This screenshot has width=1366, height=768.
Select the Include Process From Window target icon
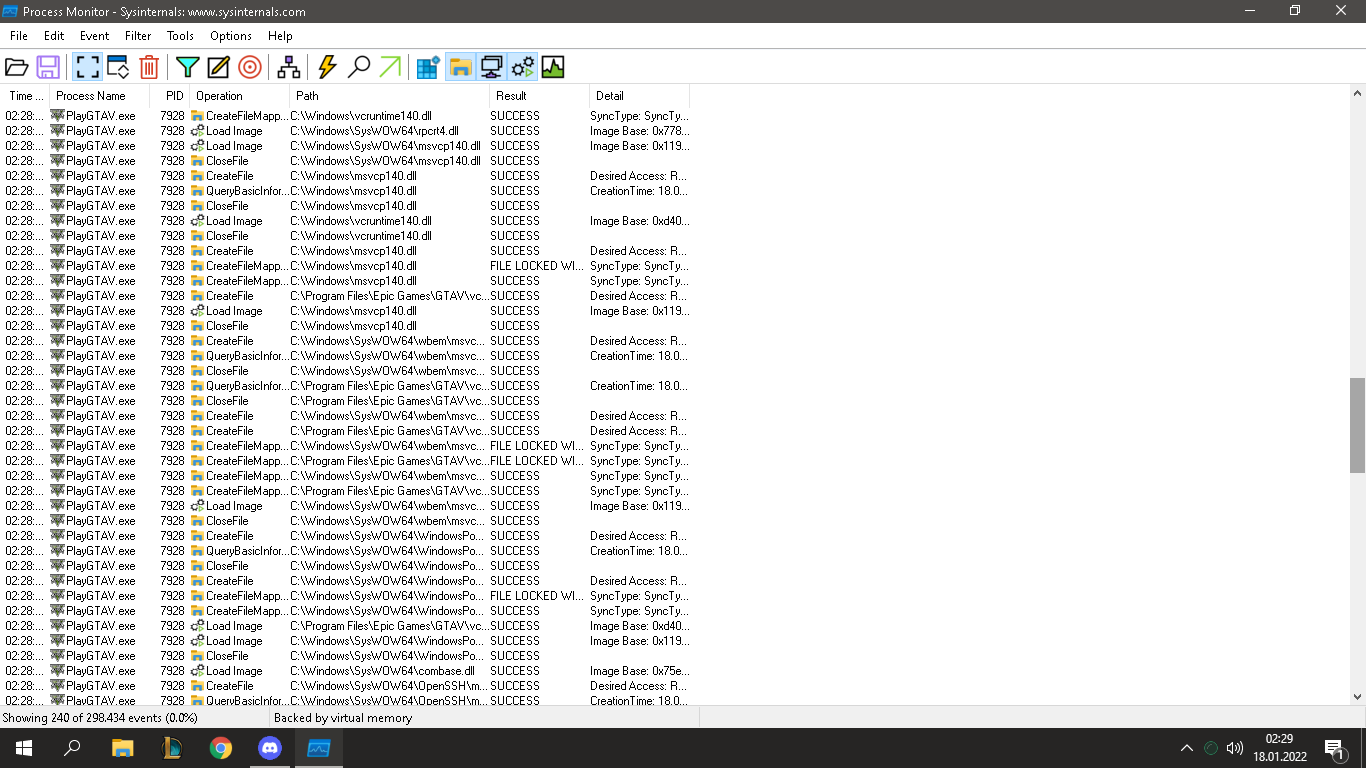tap(250, 67)
